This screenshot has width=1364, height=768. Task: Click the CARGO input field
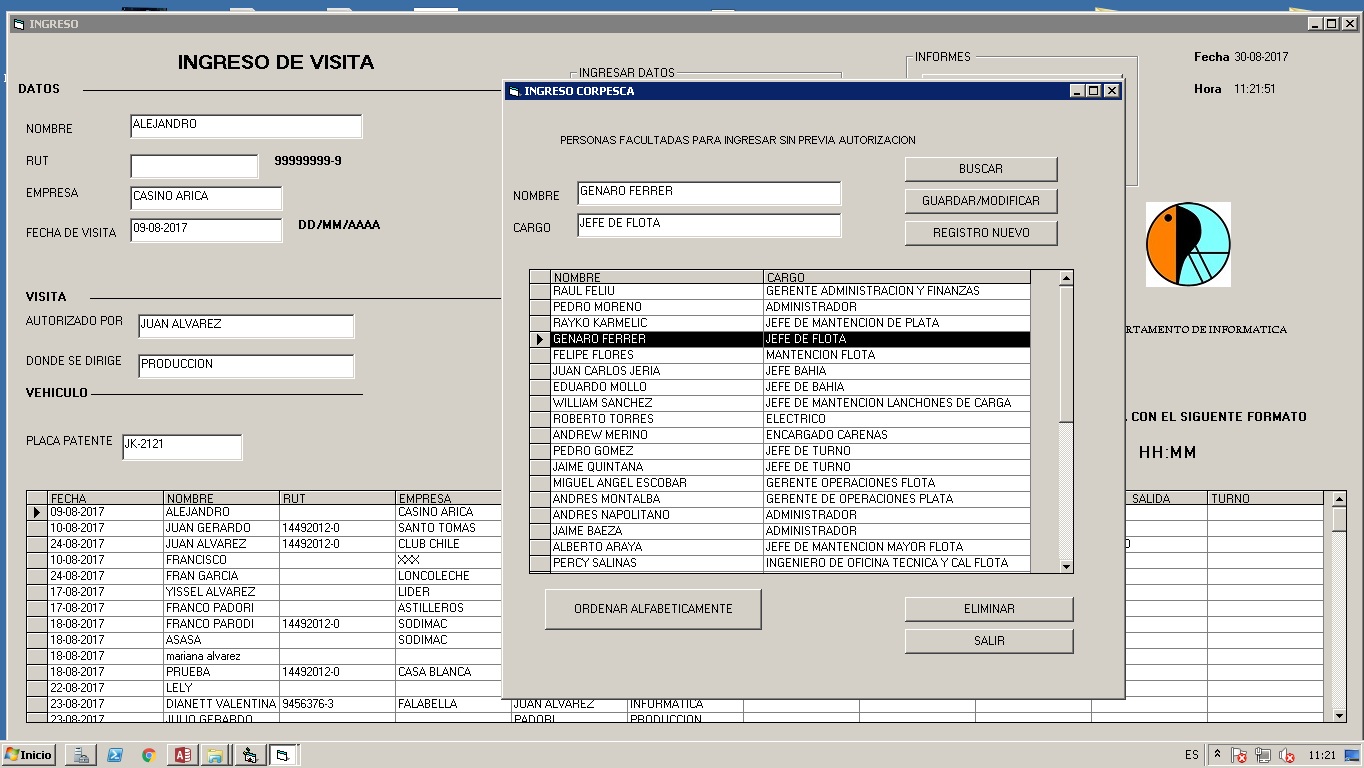pos(709,225)
